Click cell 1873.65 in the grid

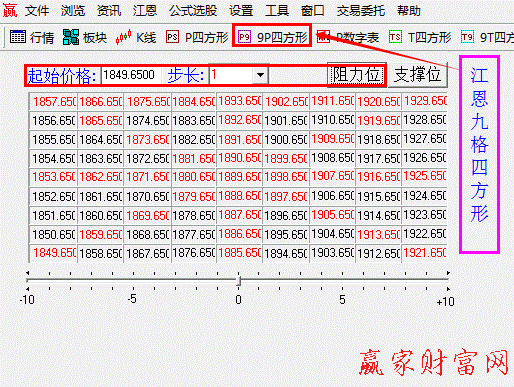148,140
